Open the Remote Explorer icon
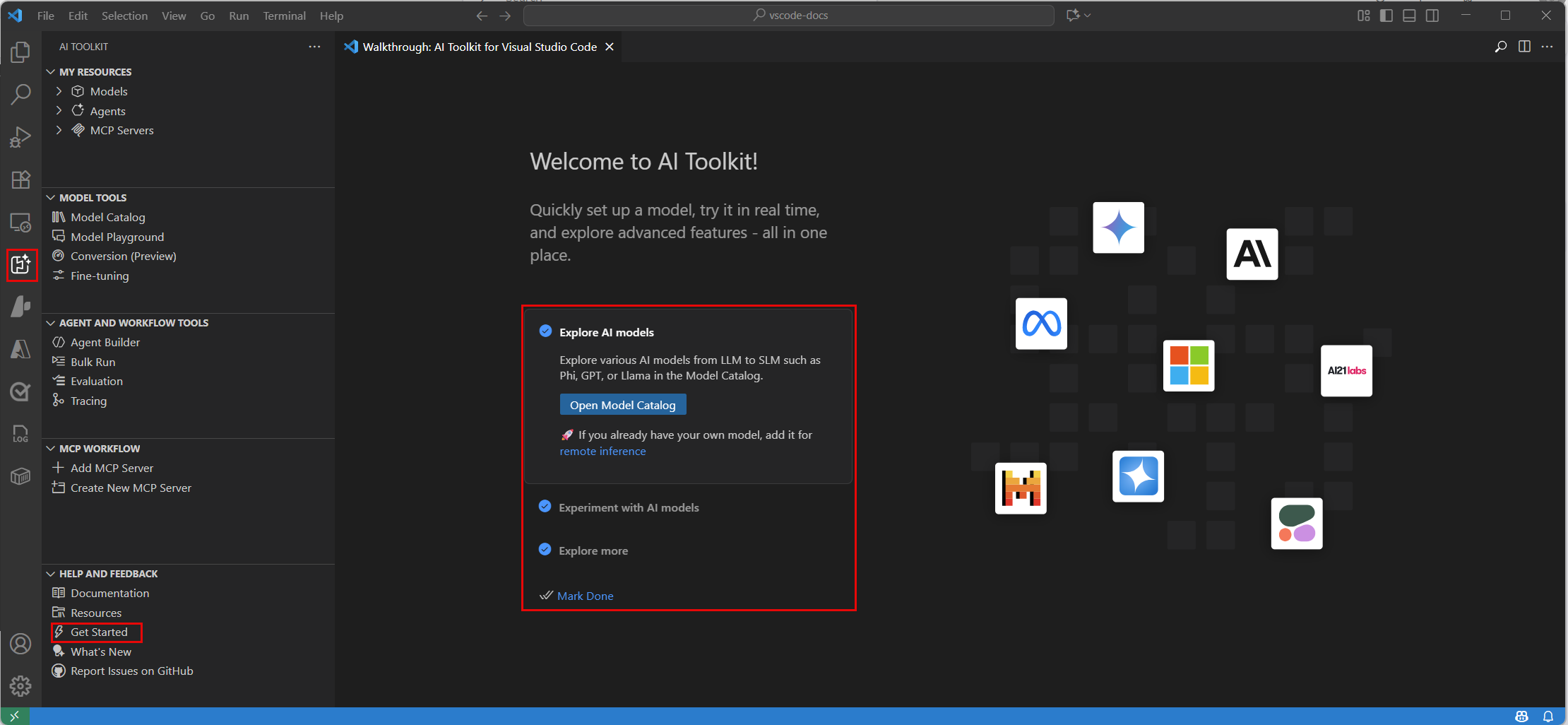The height and width of the screenshot is (725, 1568). coord(21,222)
